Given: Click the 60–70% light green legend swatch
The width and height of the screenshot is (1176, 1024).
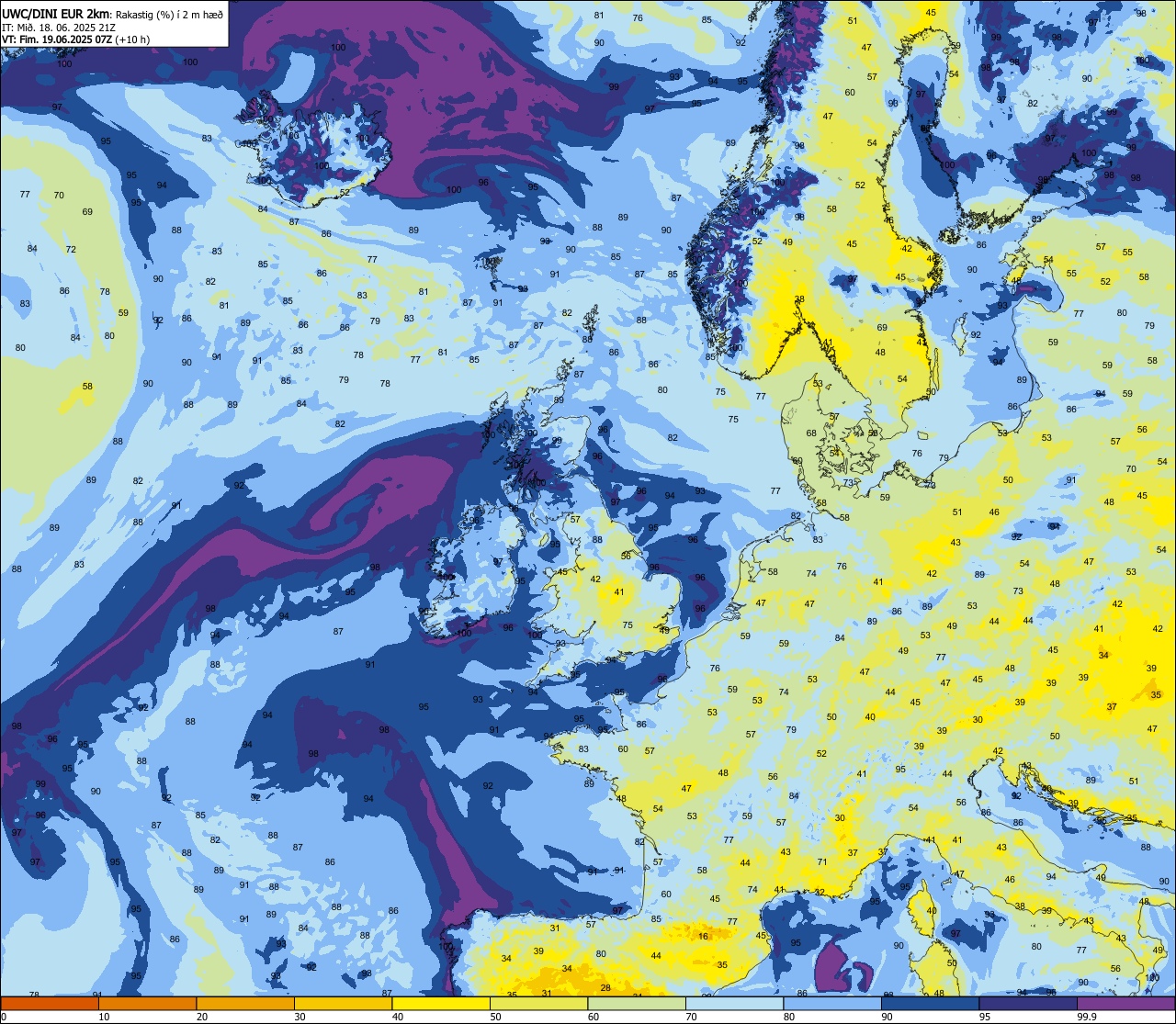Looking at the screenshot, I should click(x=637, y=1003).
